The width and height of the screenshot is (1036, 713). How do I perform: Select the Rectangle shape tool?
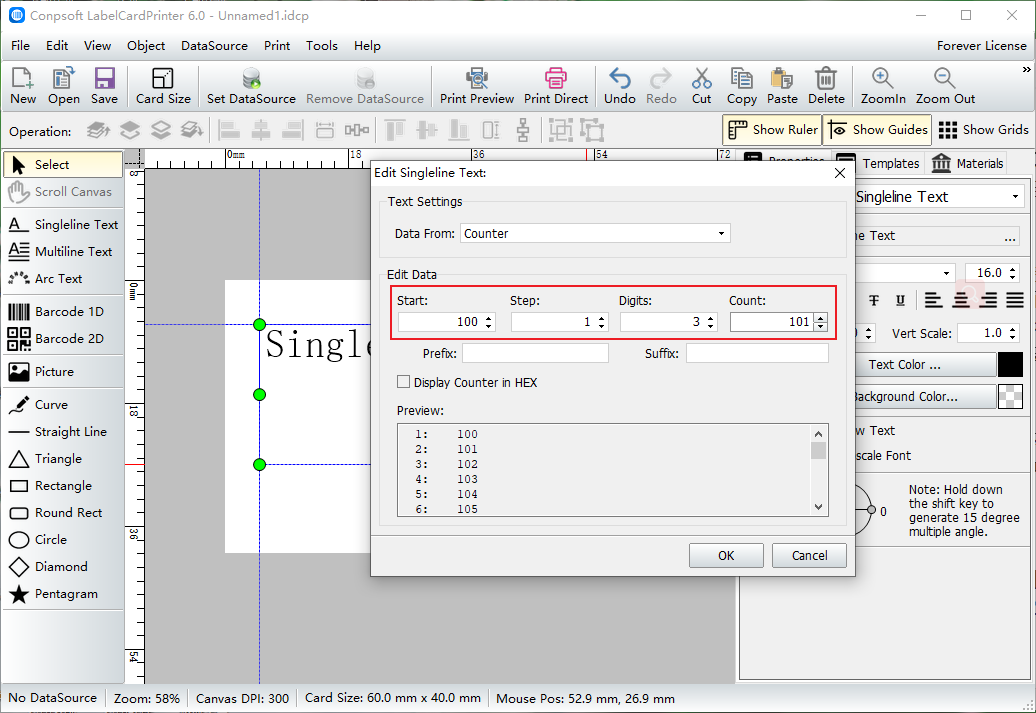point(63,486)
